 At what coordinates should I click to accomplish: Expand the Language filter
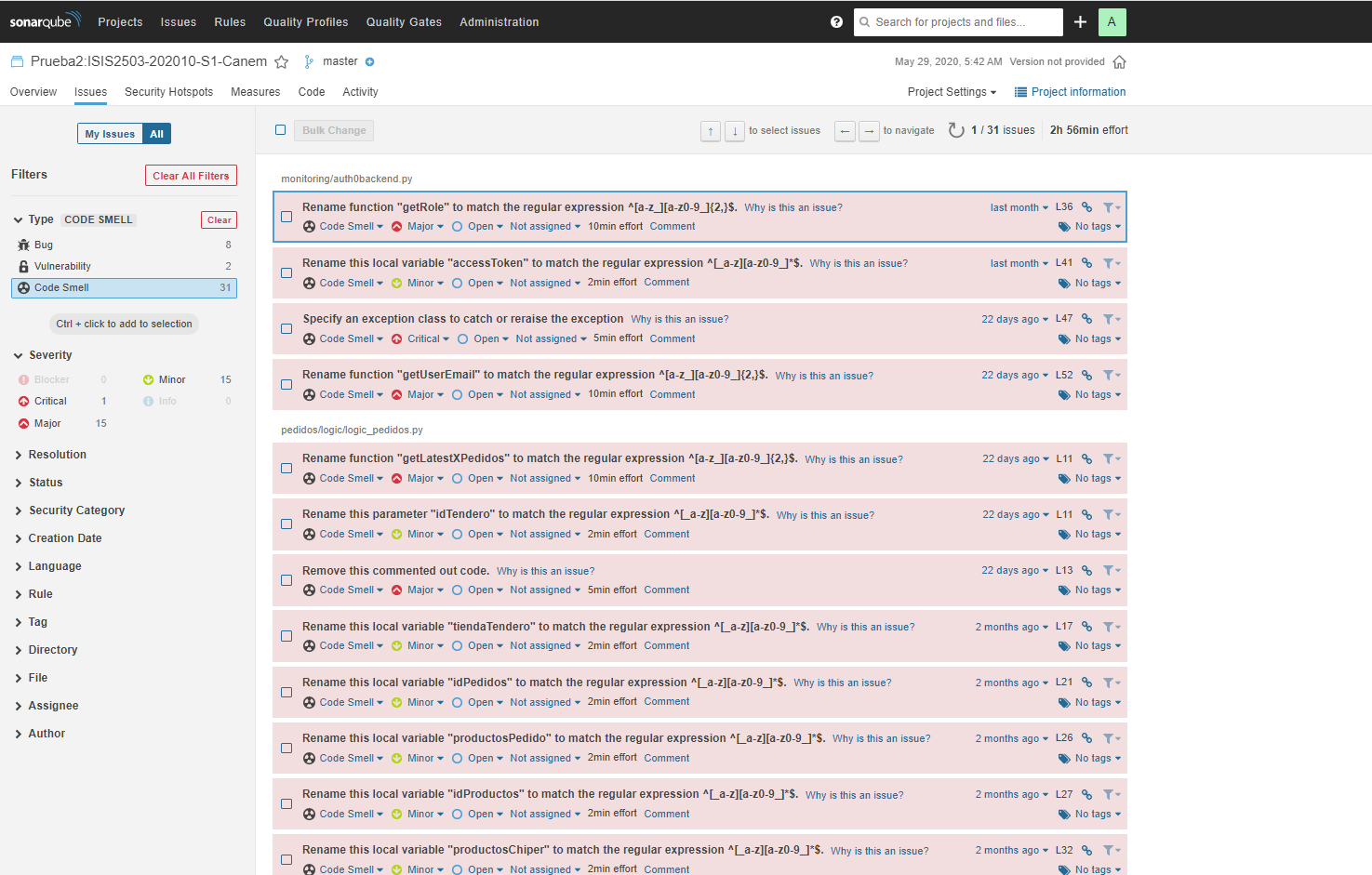pos(55,566)
